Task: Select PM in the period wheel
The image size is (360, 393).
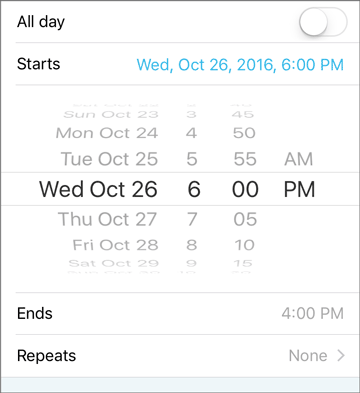Action: [299, 189]
